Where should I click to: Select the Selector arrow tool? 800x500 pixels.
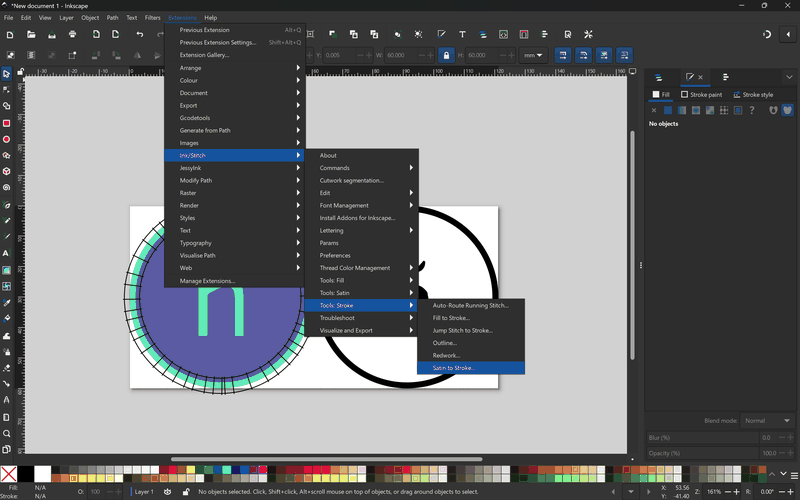[6, 74]
